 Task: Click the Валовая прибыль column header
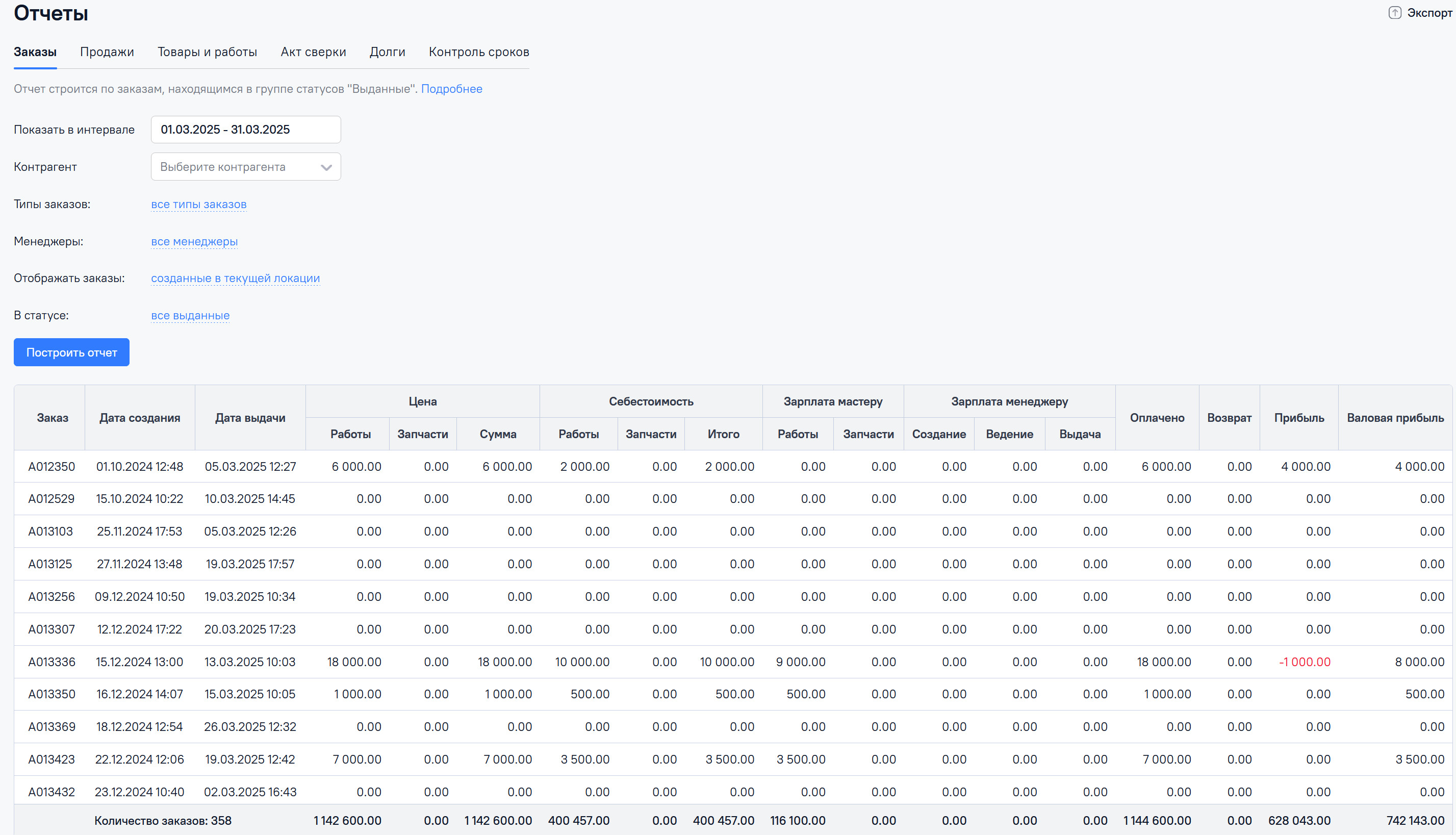(1395, 418)
